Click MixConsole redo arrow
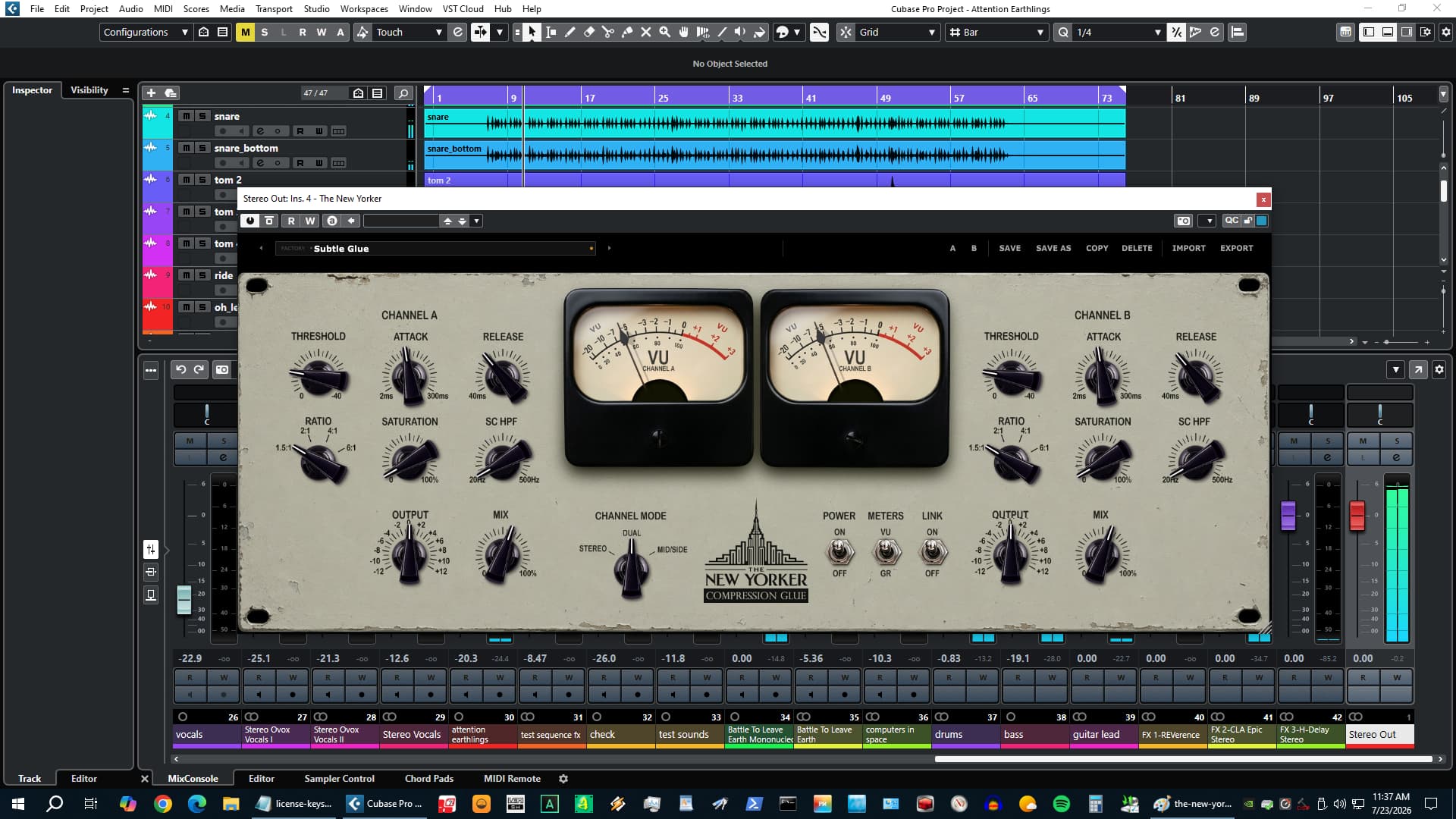Screen dimensions: 1456x819 tap(199, 369)
